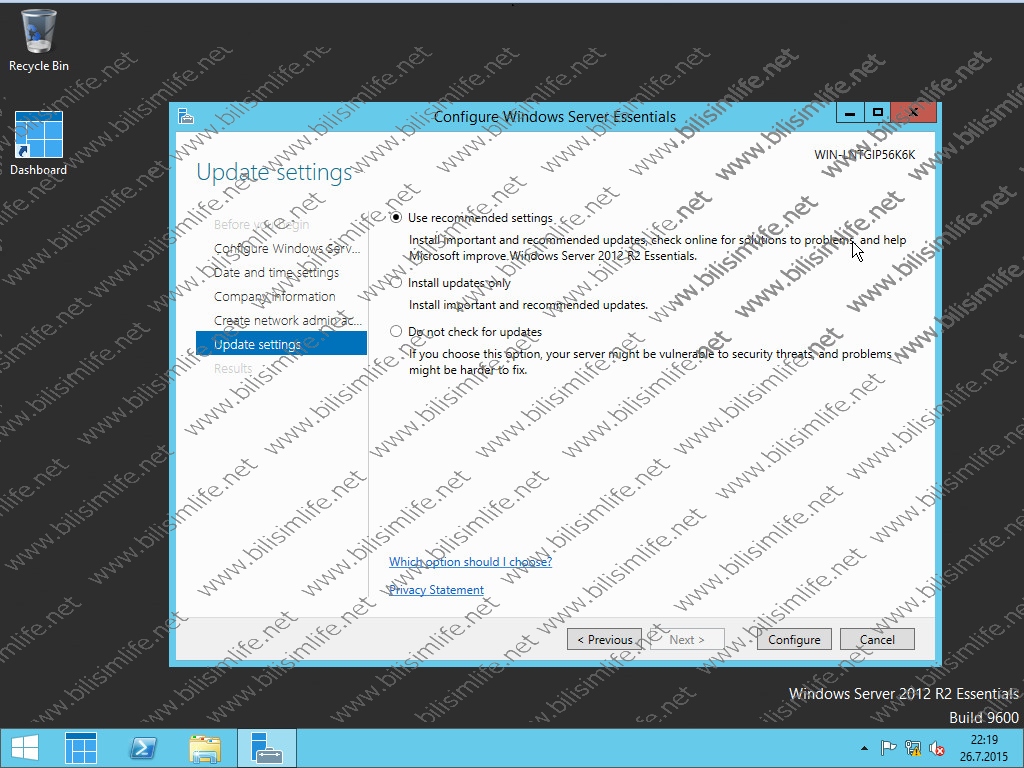Go to Create network admin ac... step
The width and height of the screenshot is (1024, 768).
pyautogui.click(x=287, y=321)
